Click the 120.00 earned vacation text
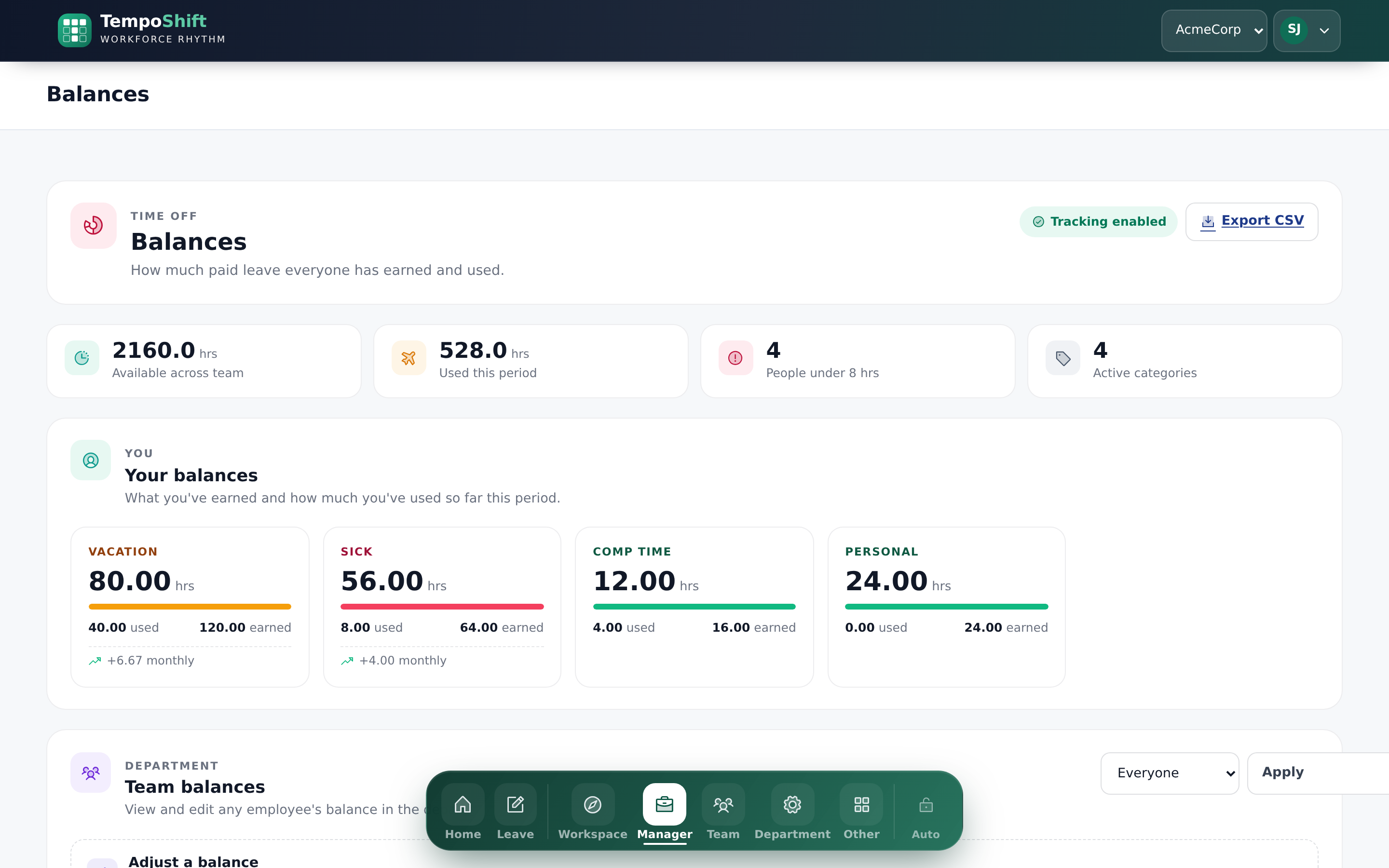1389x868 pixels. point(245,627)
